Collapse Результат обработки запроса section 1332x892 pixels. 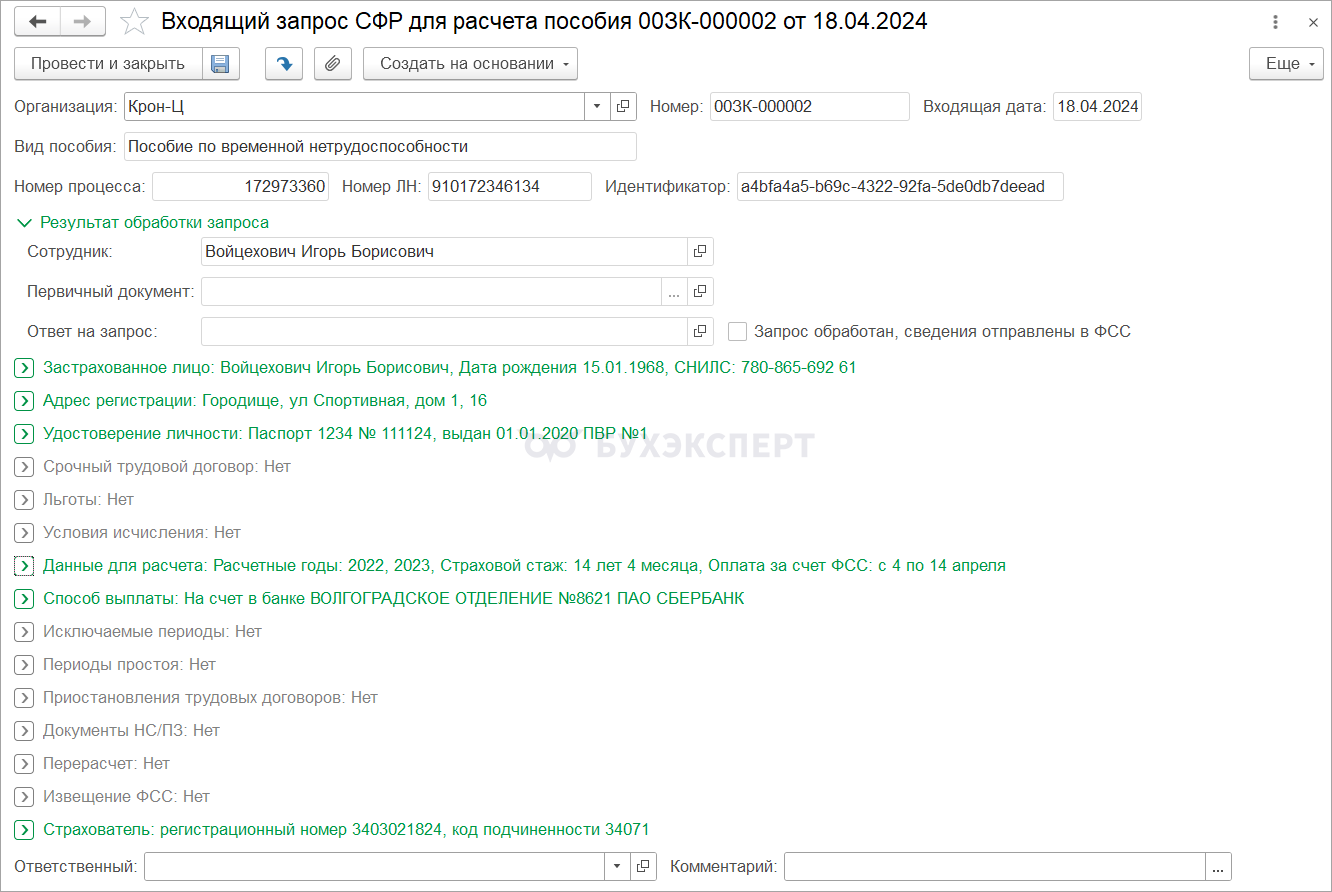pyautogui.click(x=25, y=223)
